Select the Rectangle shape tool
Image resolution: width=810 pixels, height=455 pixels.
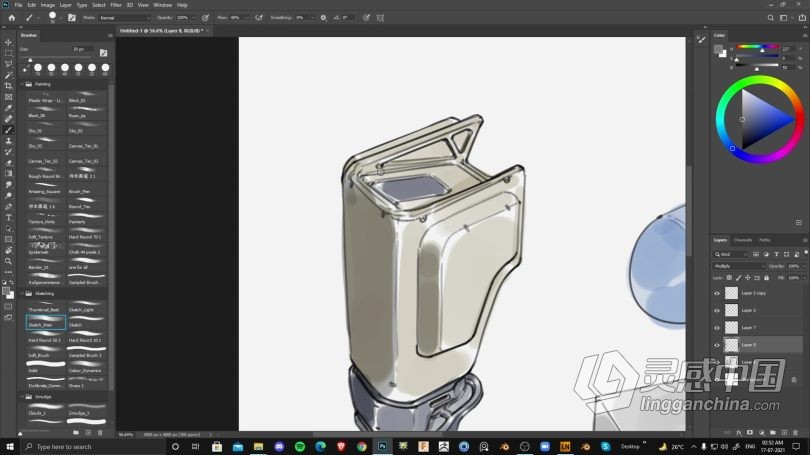click(8, 239)
